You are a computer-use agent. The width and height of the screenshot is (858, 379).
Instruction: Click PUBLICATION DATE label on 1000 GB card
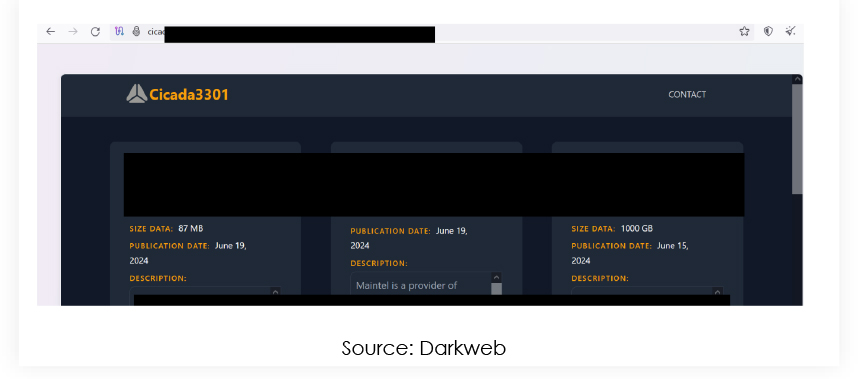pos(612,246)
